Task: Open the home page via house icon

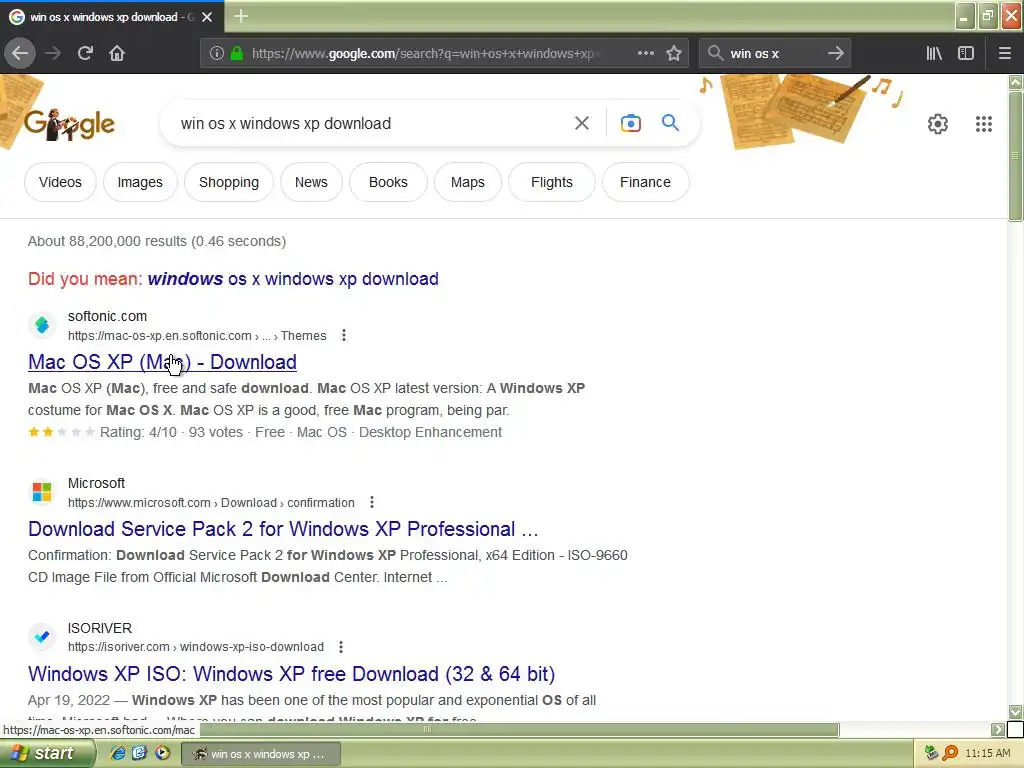Action: click(117, 54)
